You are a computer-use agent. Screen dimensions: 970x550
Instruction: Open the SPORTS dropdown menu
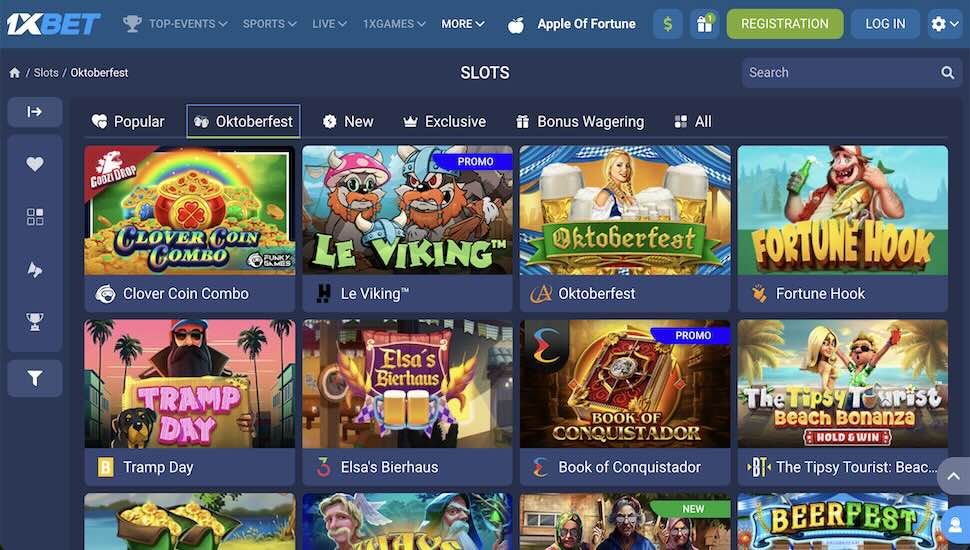point(270,24)
